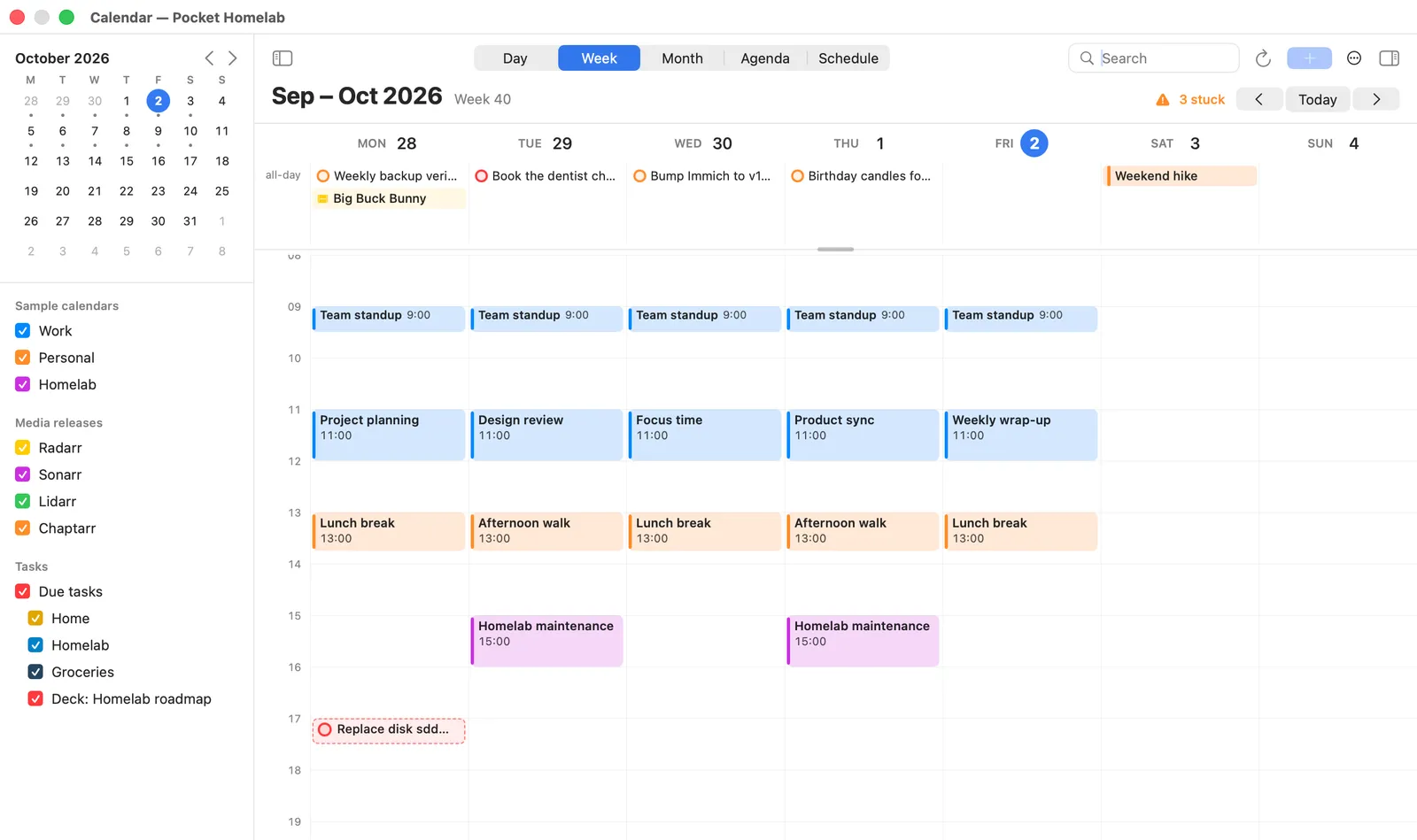Screen dimensions: 1417x840
Task: Open the Project planning event
Action: 389,435
